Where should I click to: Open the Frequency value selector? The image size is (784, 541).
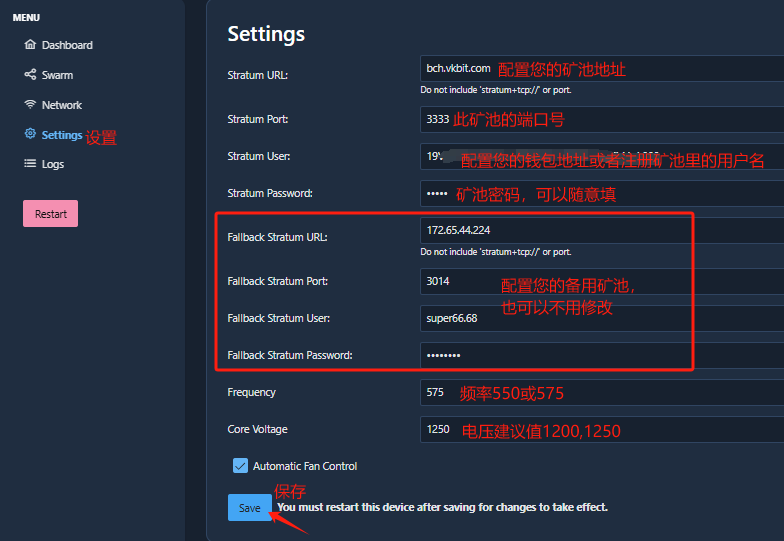pos(600,392)
